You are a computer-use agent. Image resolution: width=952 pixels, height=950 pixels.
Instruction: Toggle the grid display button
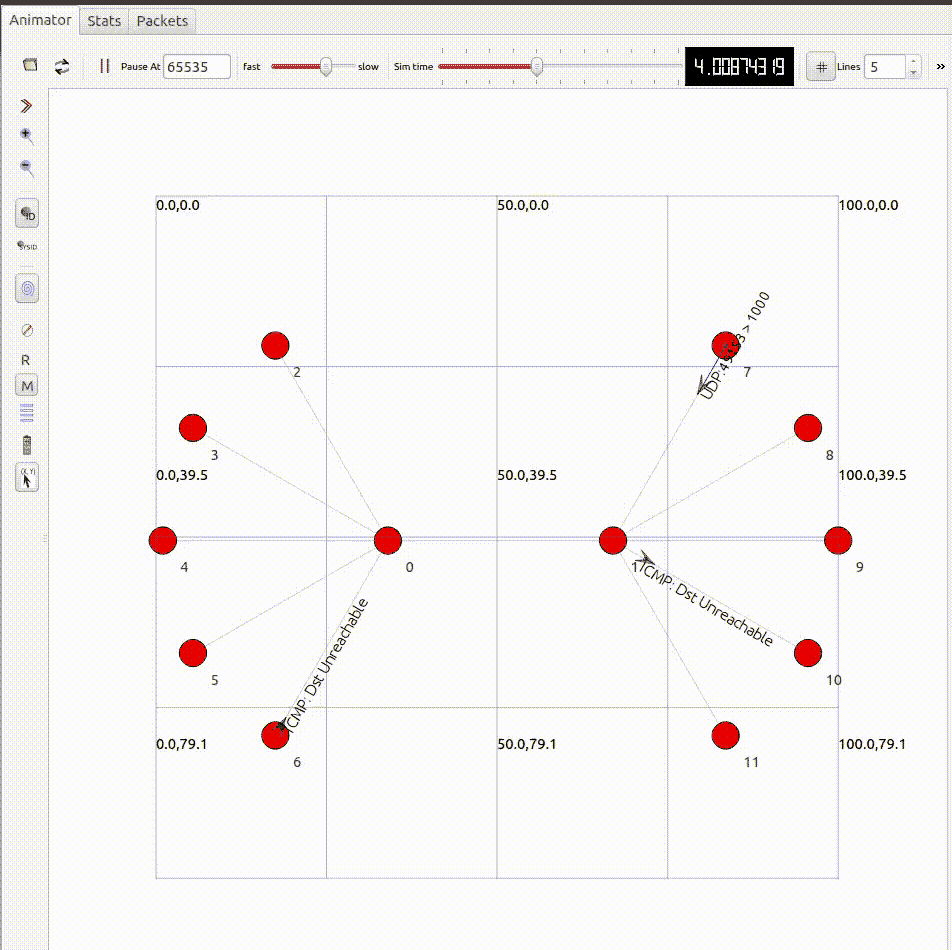pyautogui.click(x=821, y=67)
